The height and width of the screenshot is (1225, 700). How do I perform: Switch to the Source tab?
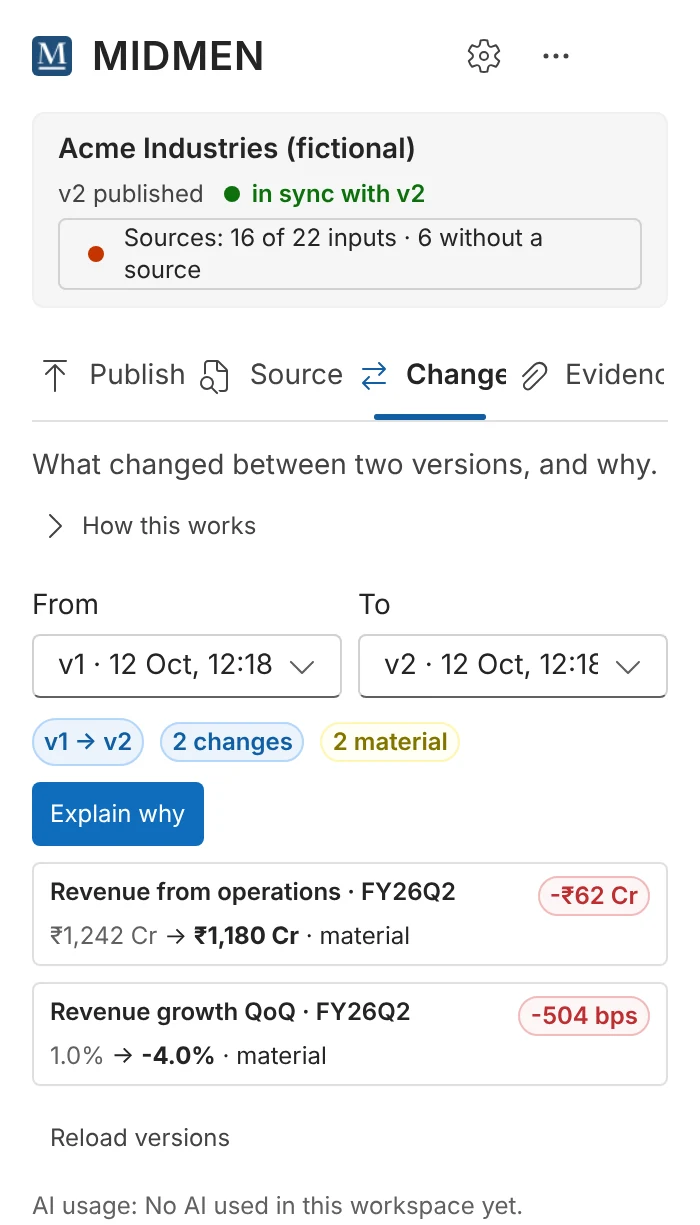point(272,375)
